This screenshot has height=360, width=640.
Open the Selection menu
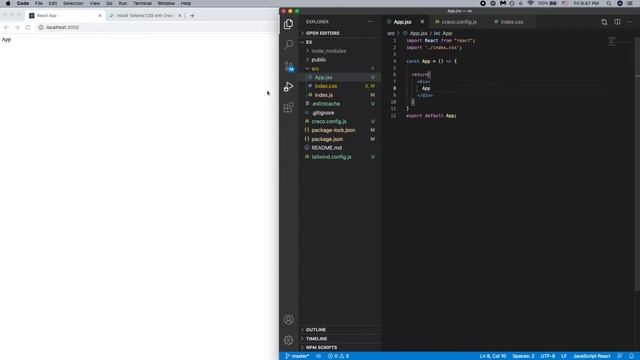73,3
